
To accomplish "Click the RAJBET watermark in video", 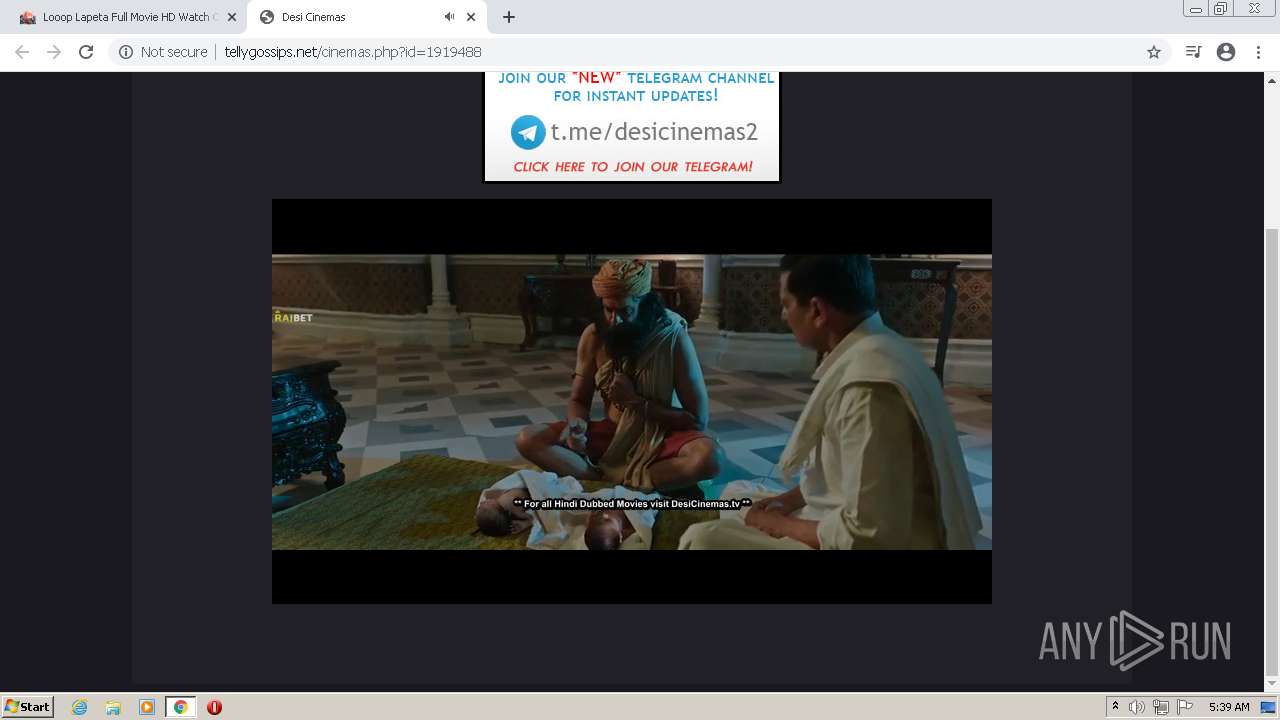I will click(293, 318).
